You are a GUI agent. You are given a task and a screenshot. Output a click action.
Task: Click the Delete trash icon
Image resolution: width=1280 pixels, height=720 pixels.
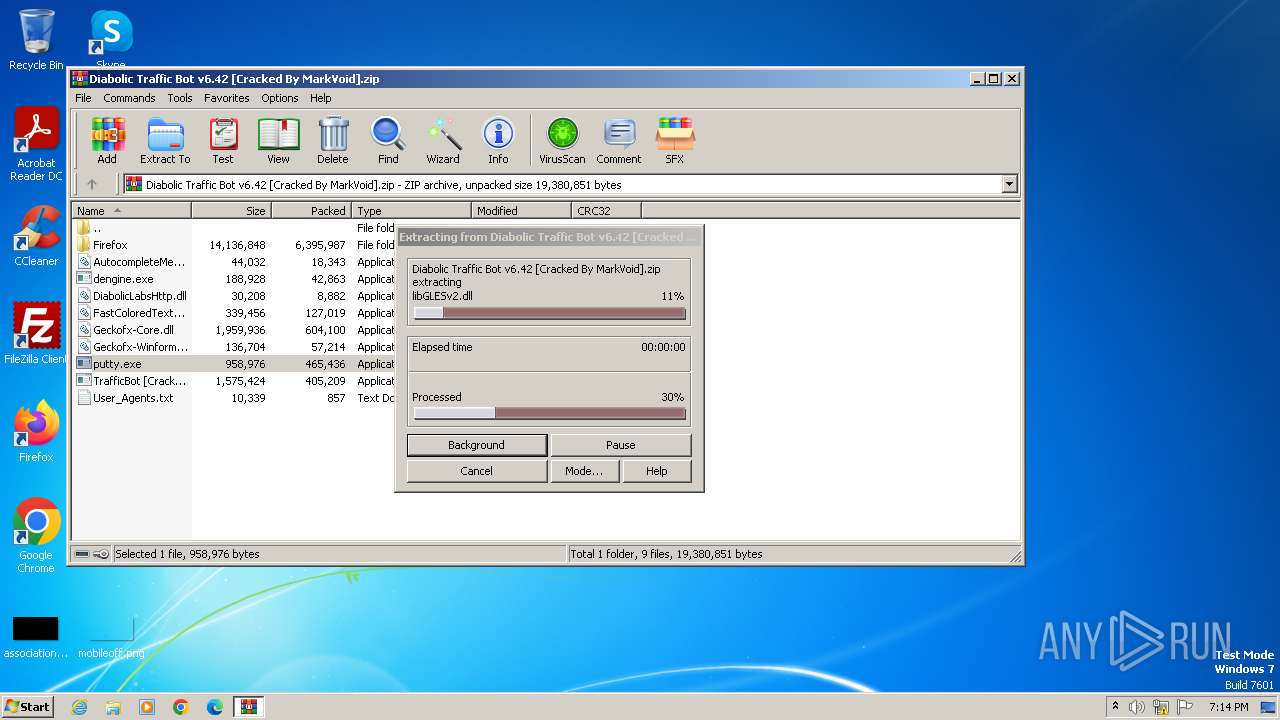[x=333, y=140]
